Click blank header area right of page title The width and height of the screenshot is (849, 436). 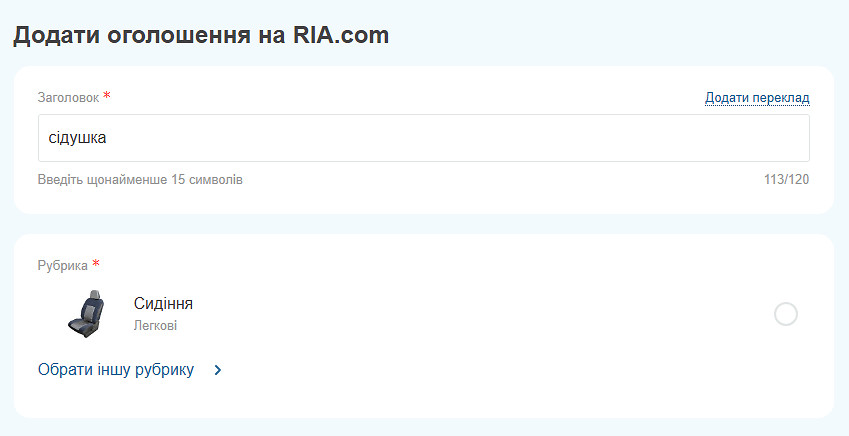pos(620,36)
